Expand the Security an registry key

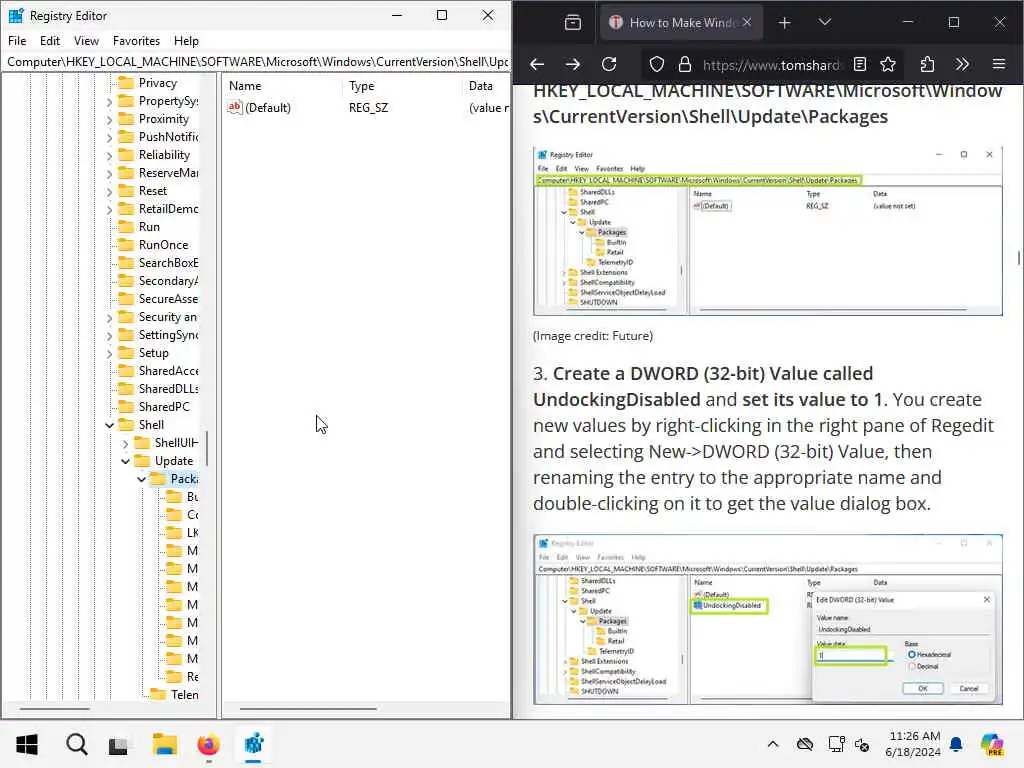109,317
